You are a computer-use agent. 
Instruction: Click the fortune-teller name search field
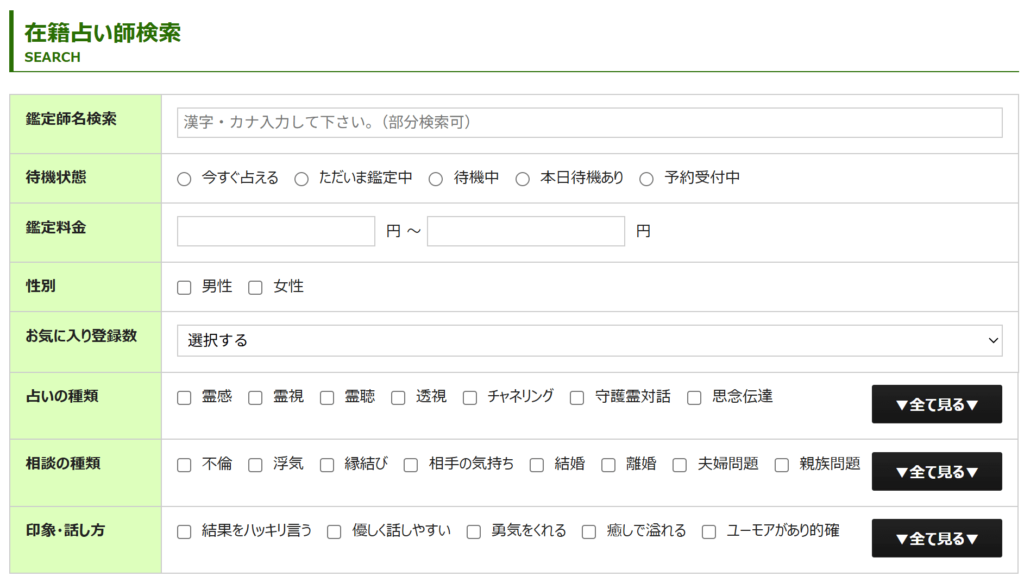(x=588, y=122)
